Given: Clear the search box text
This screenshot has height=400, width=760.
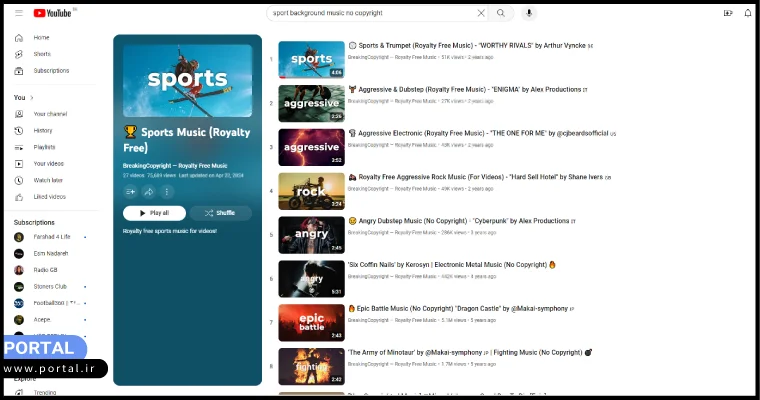Looking at the screenshot, I should click(x=480, y=13).
